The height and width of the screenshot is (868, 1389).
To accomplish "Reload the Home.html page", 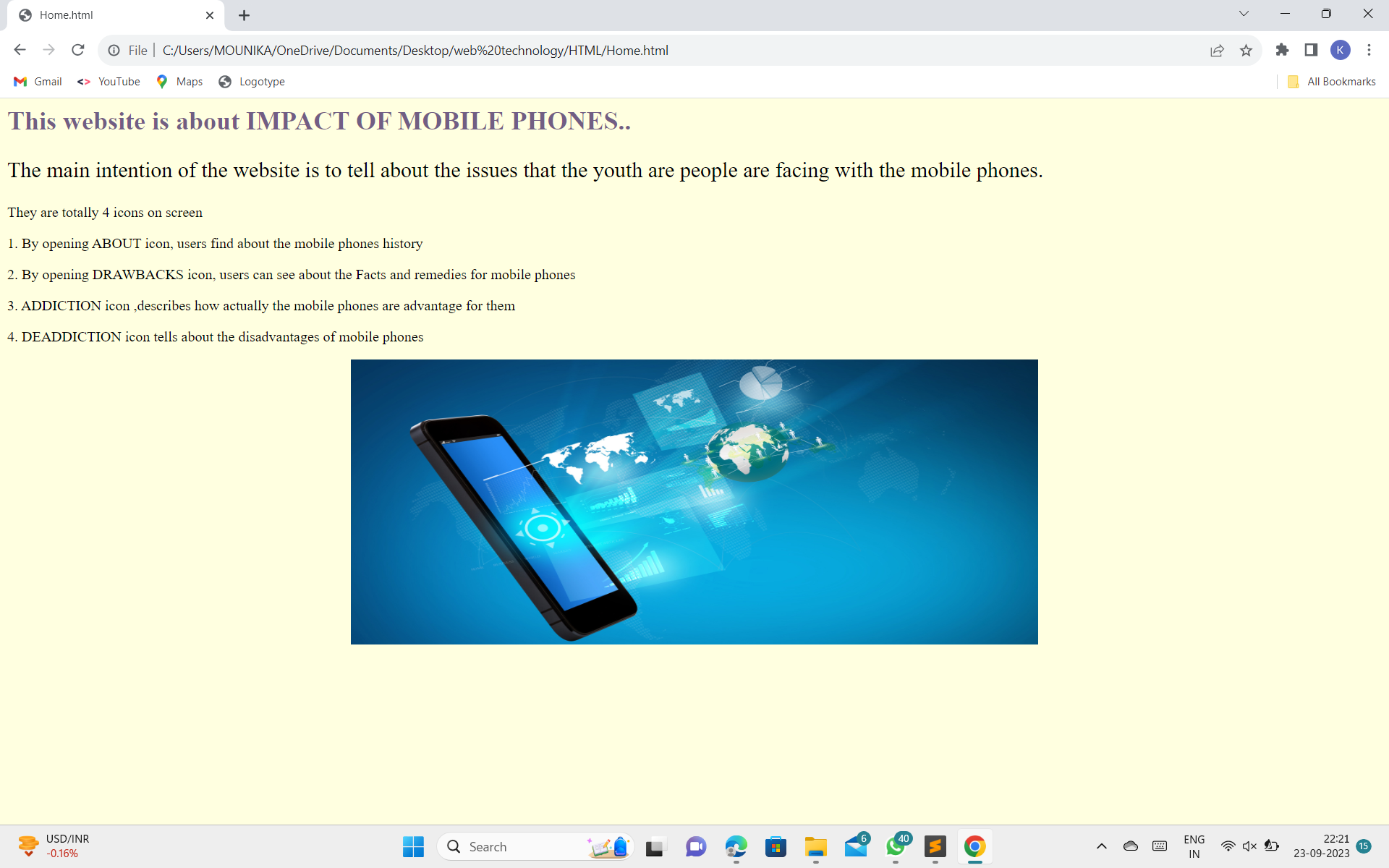I will coord(77,50).
